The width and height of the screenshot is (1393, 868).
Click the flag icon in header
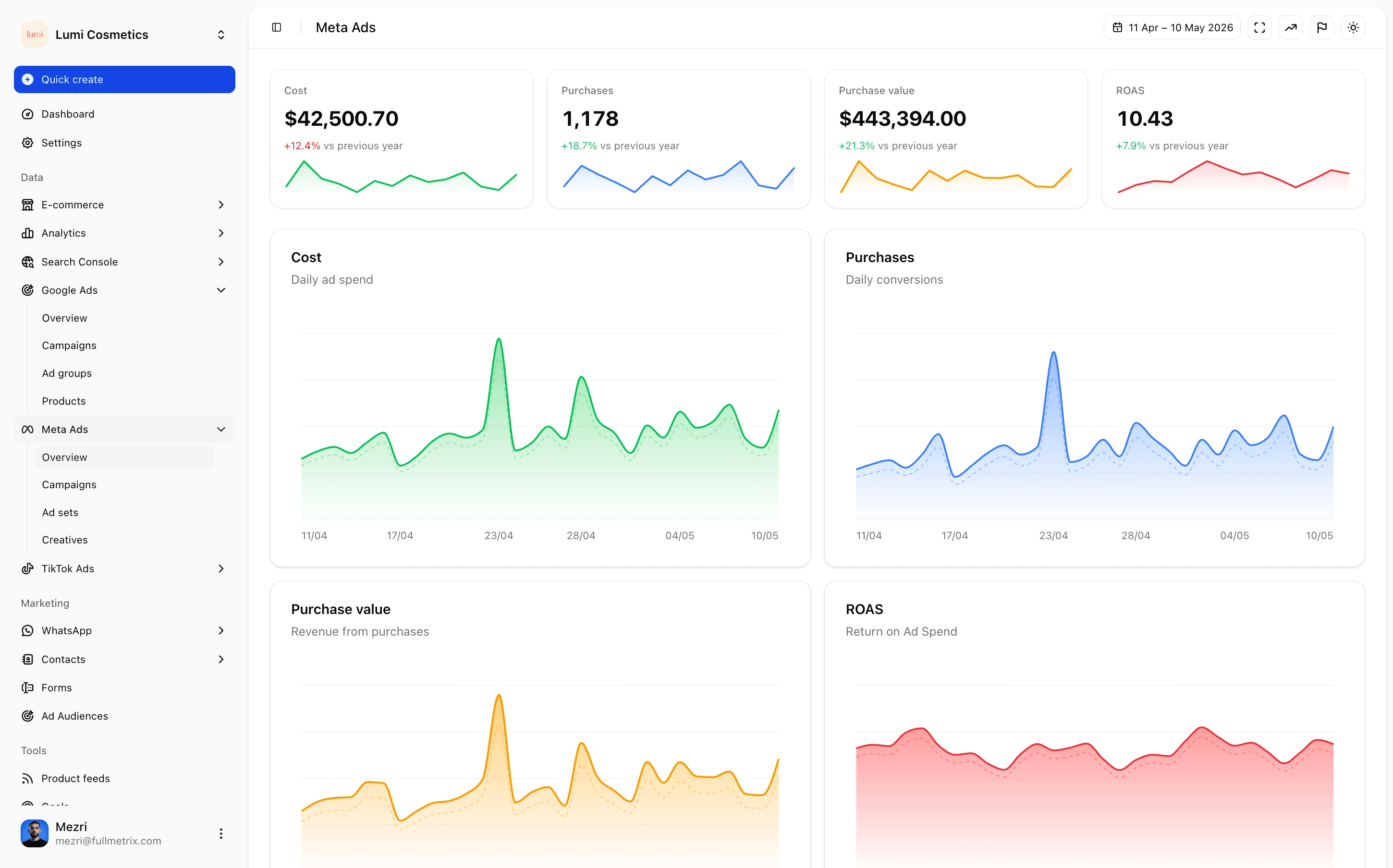coord(1322,27)
